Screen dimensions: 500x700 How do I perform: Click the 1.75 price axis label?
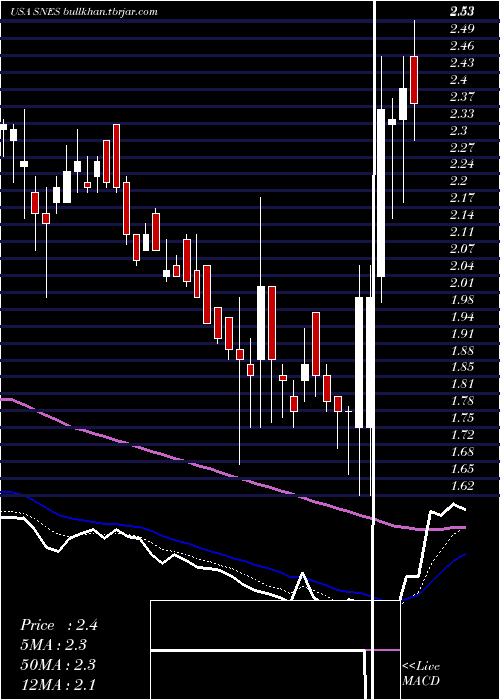462,418
